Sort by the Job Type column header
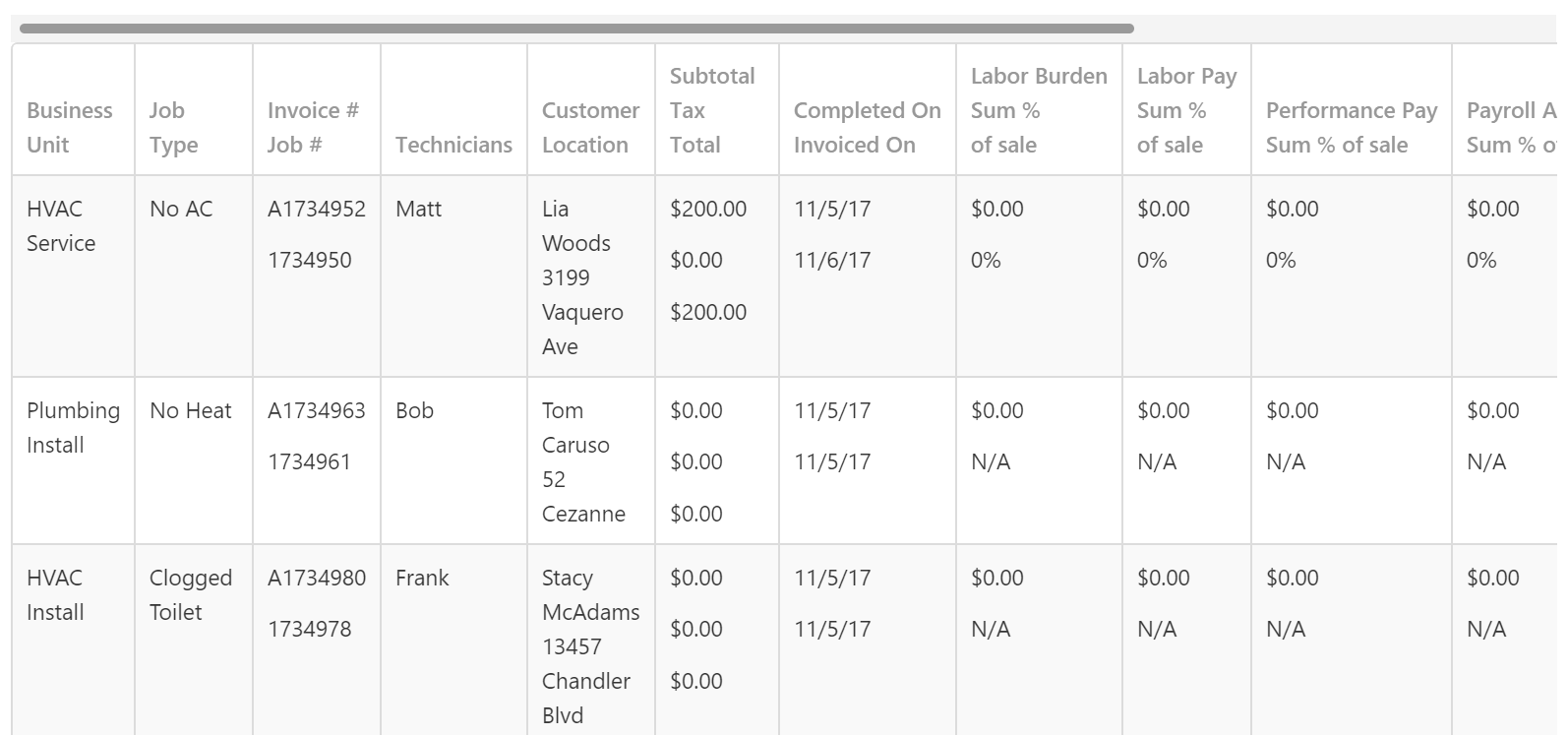This screenshot has height=735, width=1568. click(x=174, y=127)
